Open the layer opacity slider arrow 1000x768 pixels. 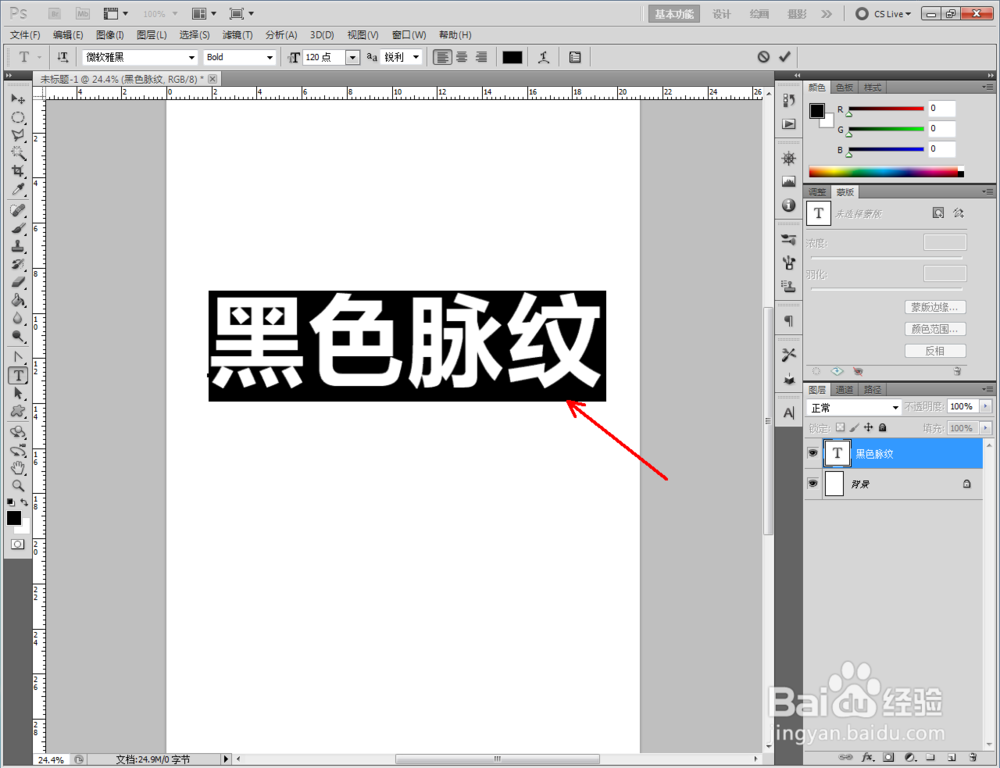pyautogui.click(x=986, y=406)
